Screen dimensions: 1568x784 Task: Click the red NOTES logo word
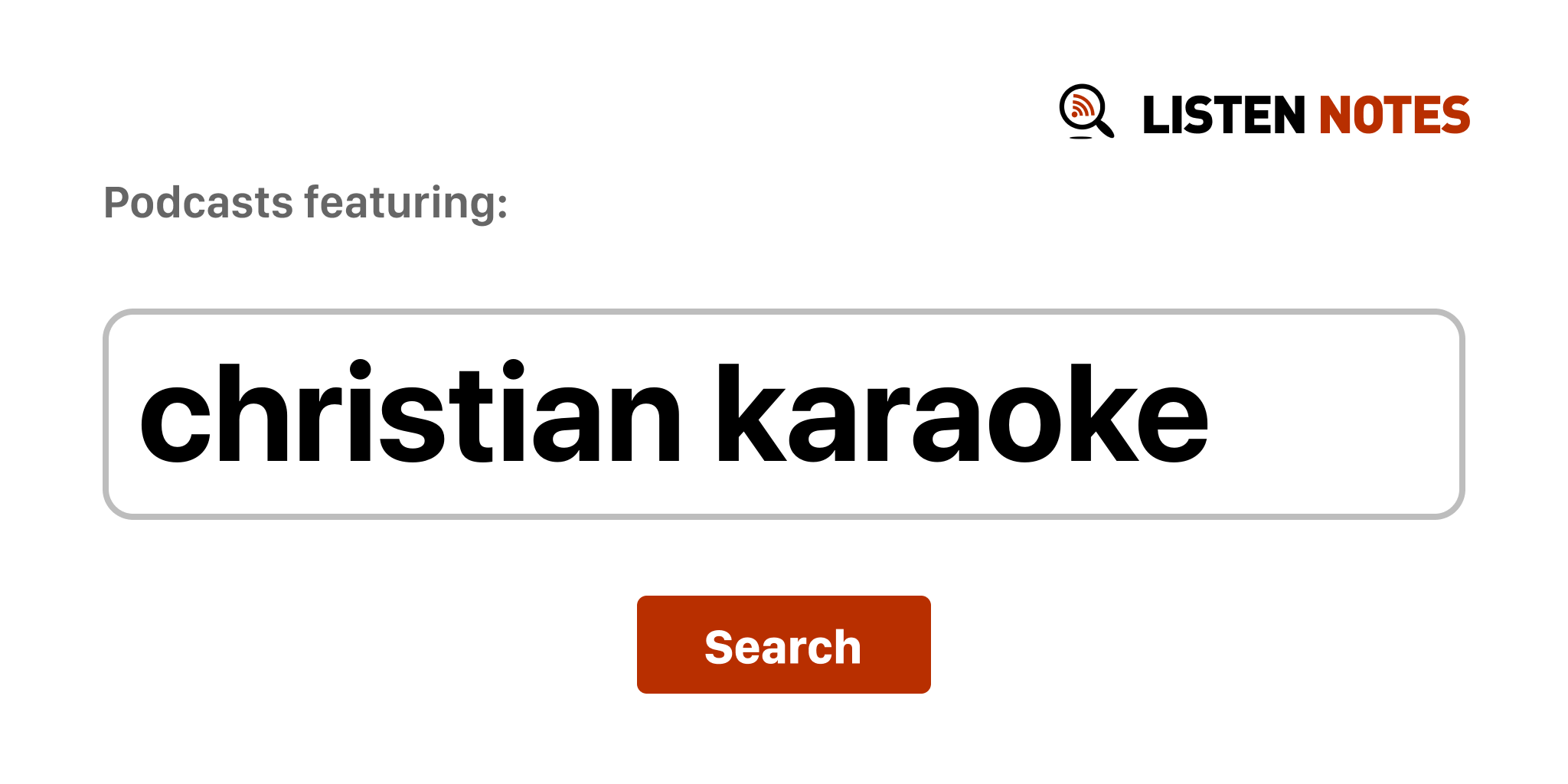coord(1393,116)
